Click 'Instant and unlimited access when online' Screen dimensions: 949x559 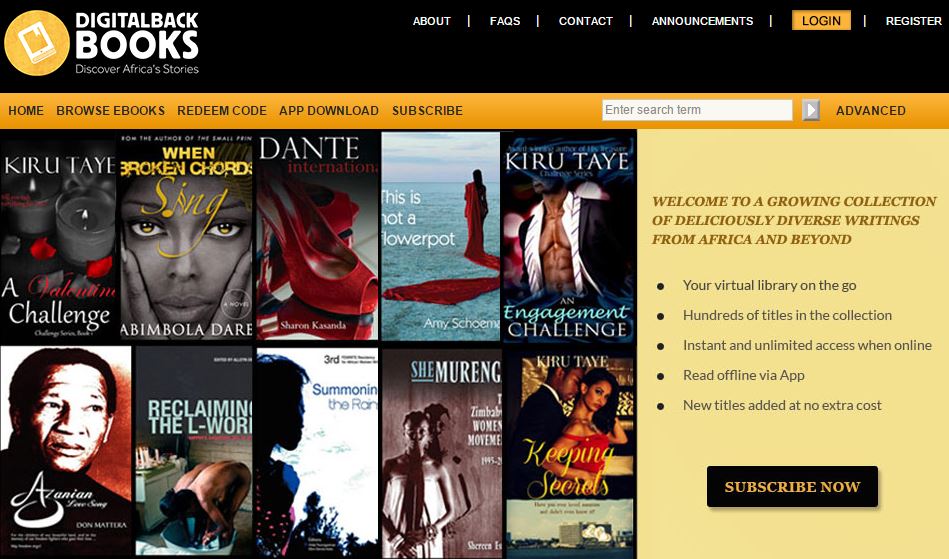807,345
